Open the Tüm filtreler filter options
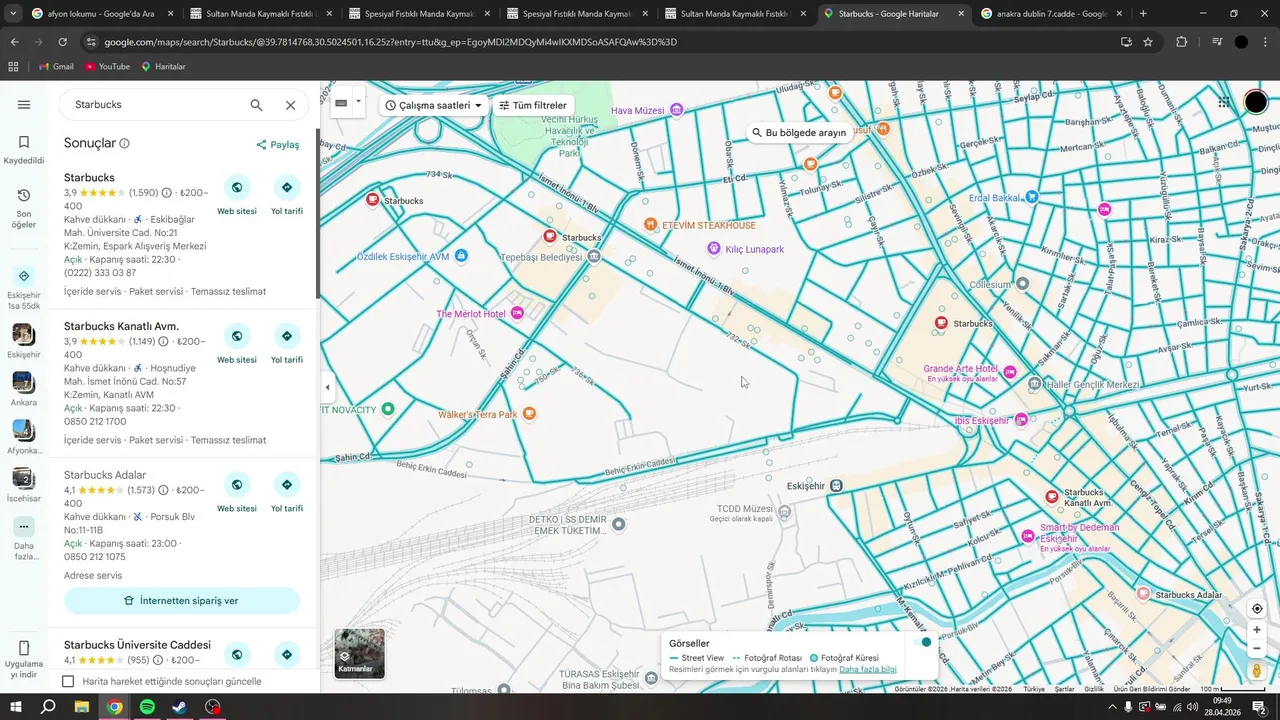The width and height of the screenshot is (1280, 720). coord(533,105)
